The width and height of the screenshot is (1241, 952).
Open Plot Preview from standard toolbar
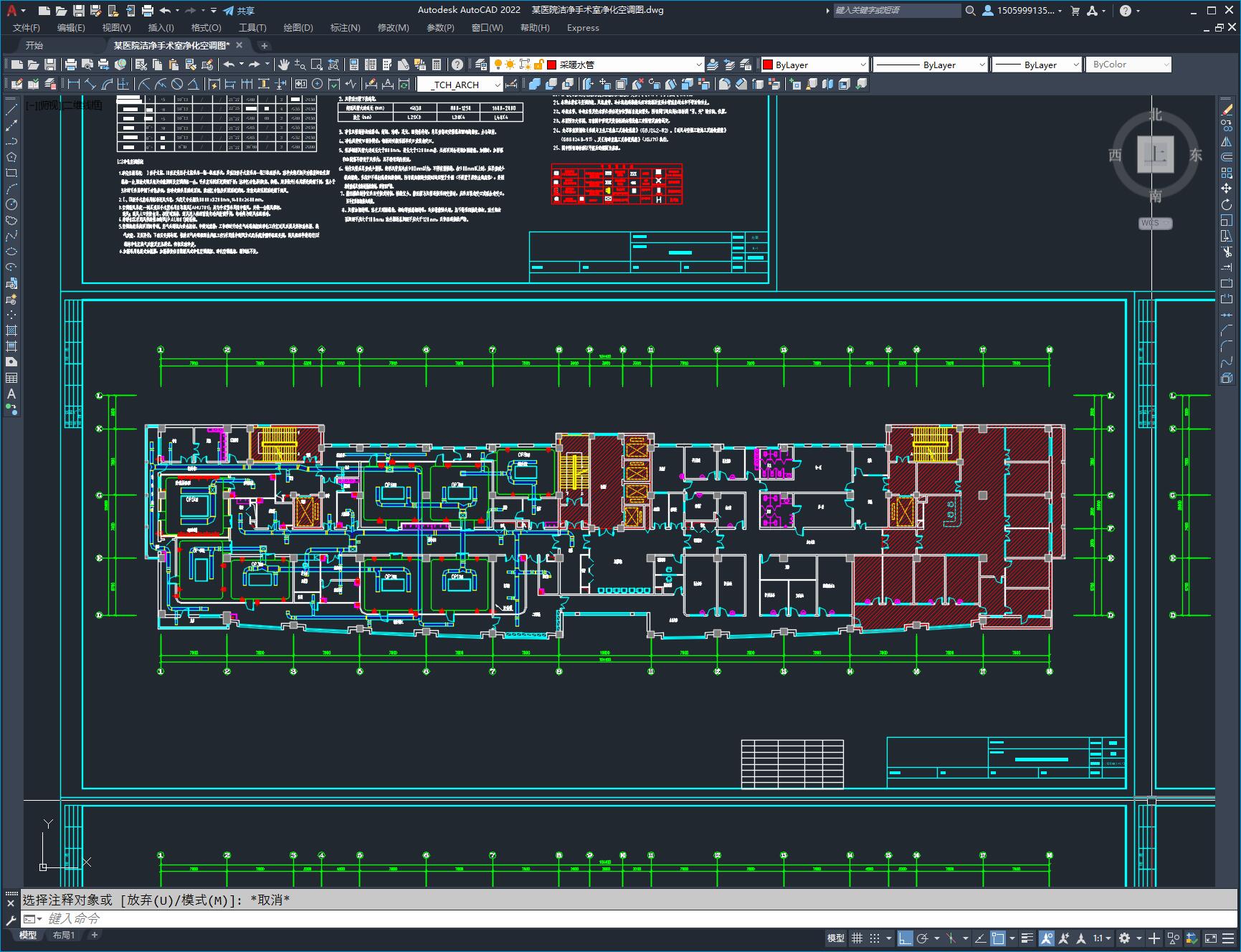tap(87, 65)
